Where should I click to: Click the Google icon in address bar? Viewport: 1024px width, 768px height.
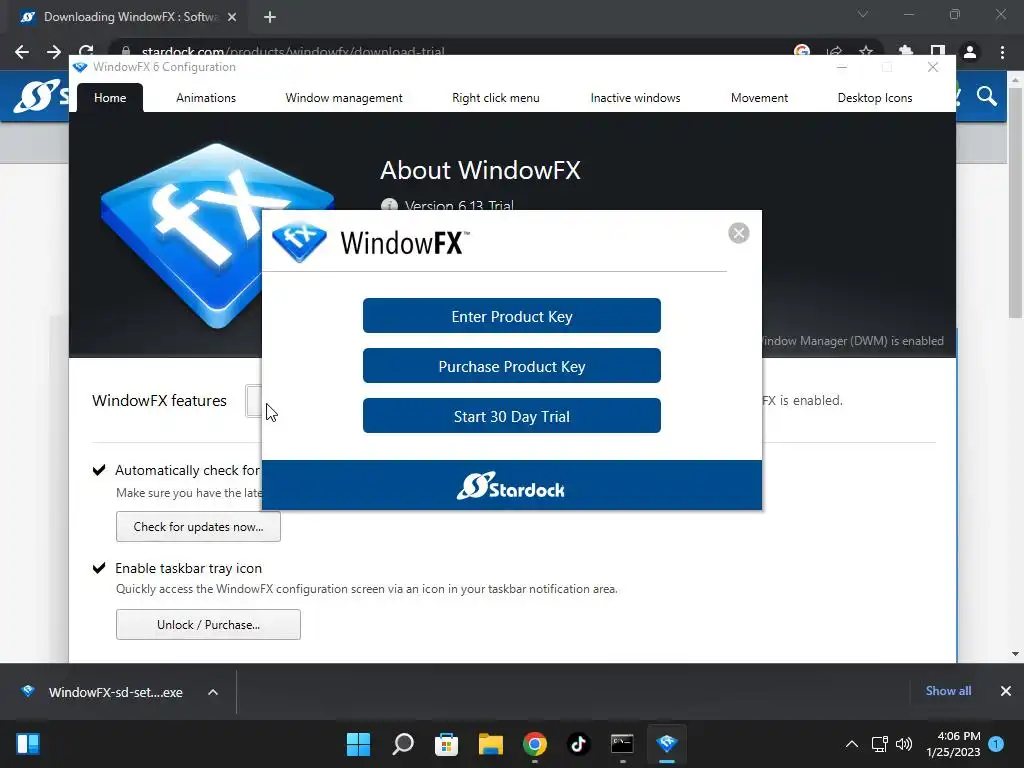(x=802, y=51)
